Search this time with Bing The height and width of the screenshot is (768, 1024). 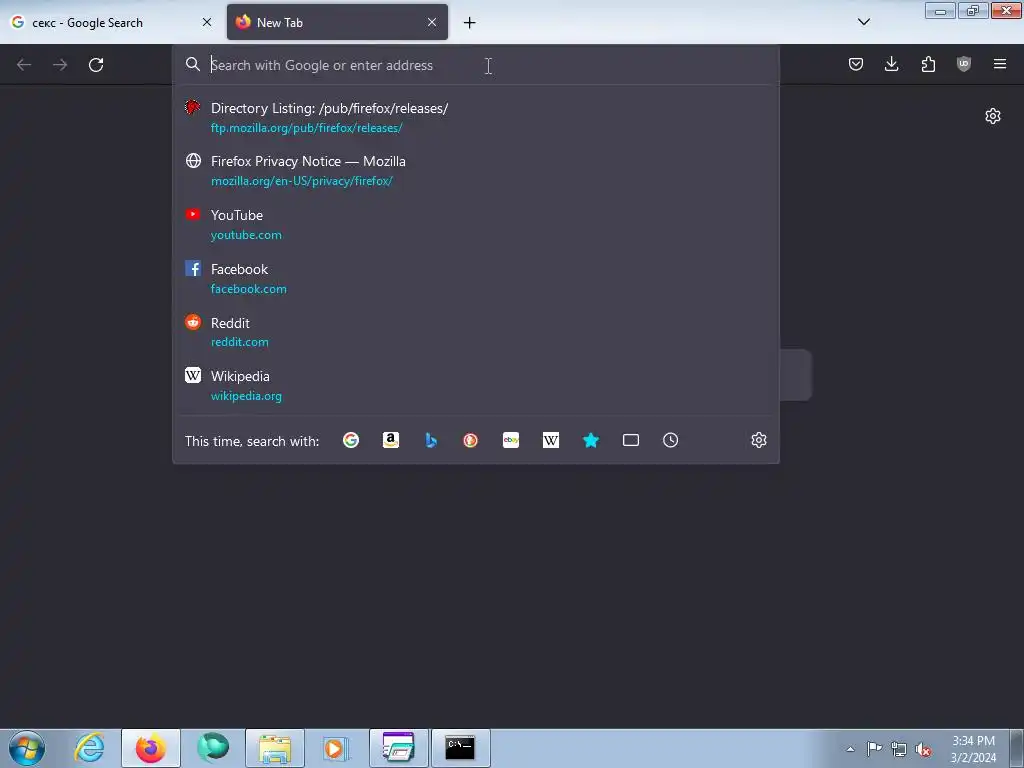coord(431,440)
